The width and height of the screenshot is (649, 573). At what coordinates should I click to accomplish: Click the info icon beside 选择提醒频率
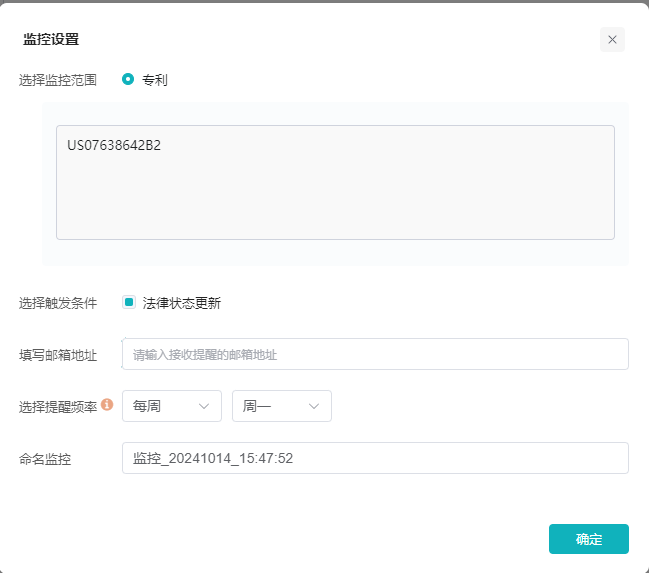click(x=107, y=405)
